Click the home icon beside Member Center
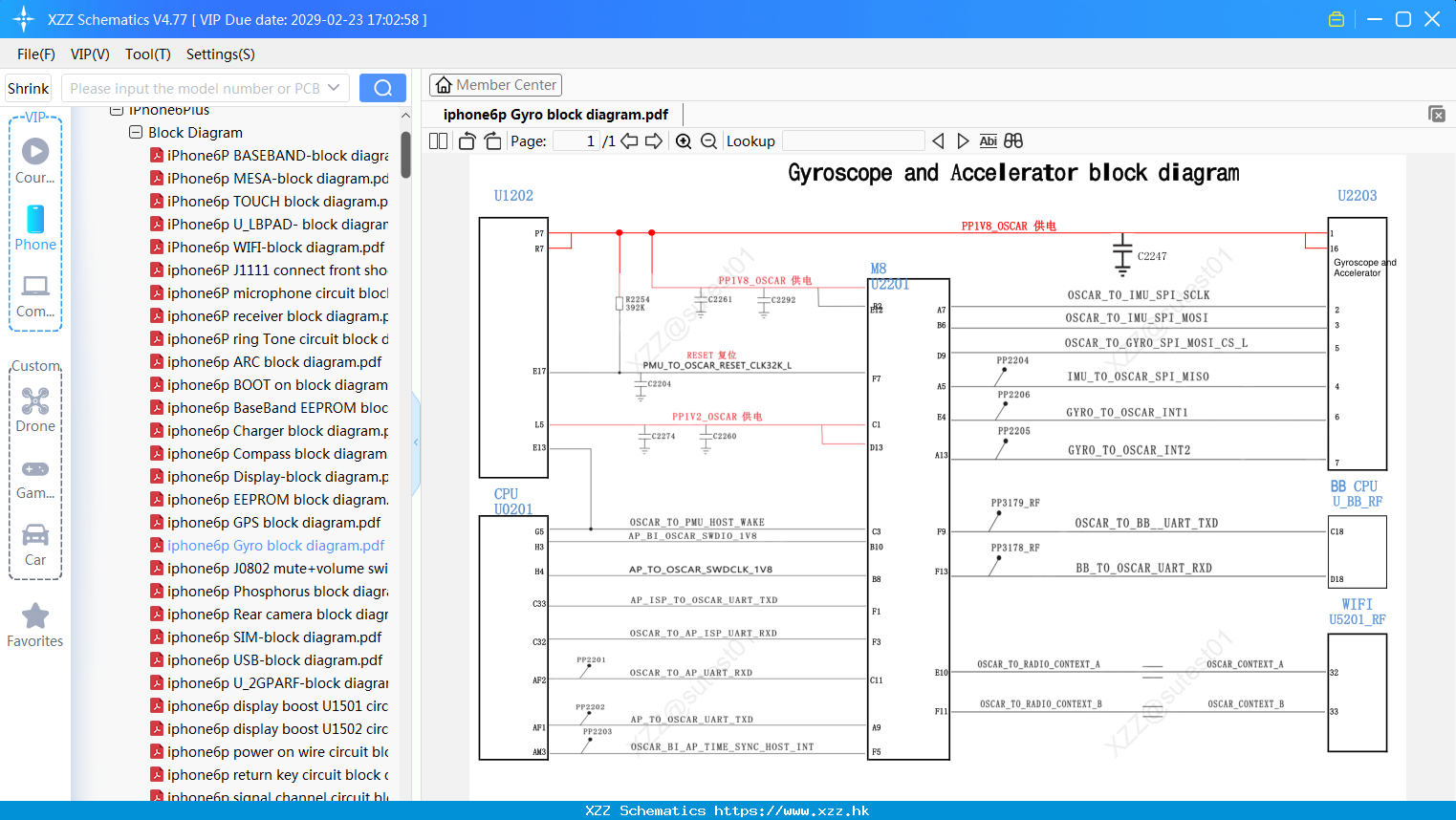1456x820 pixels. pos(444,85)
